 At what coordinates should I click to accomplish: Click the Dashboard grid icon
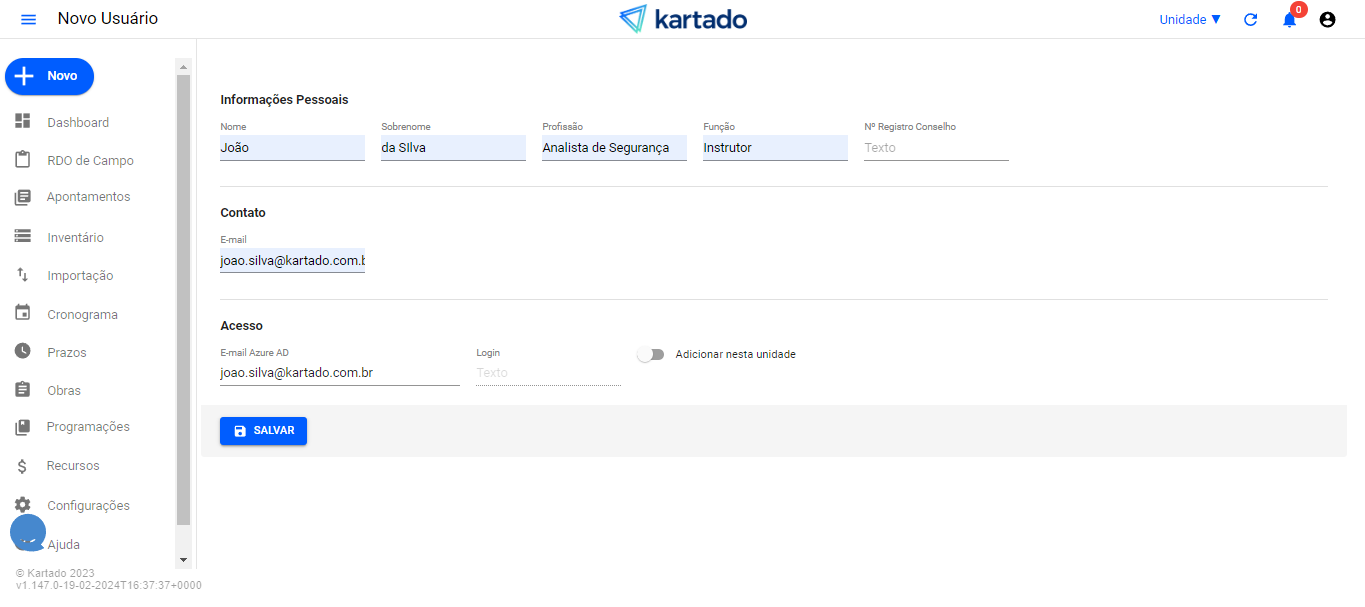tap(23, 122)
